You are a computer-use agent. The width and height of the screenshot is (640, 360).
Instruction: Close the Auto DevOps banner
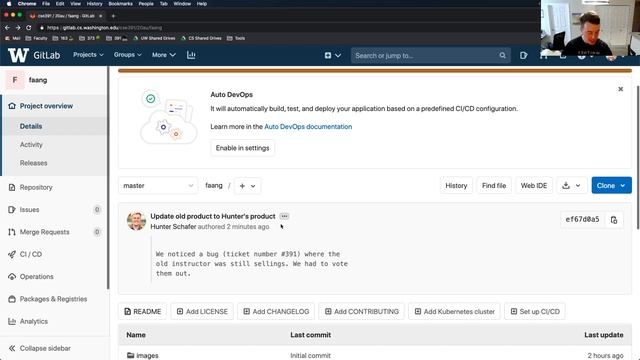(x=620, y=89)
